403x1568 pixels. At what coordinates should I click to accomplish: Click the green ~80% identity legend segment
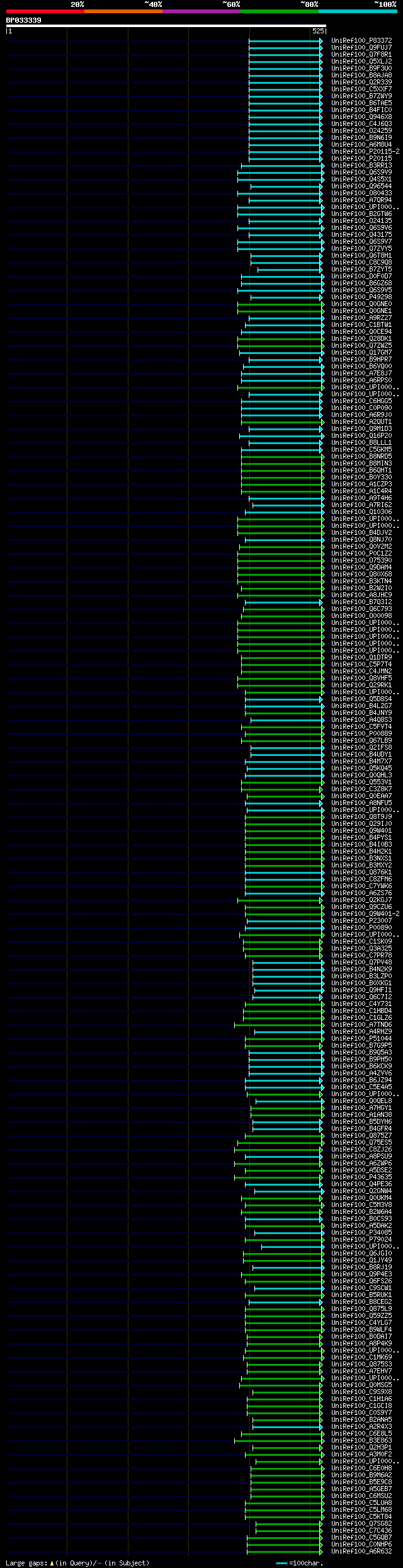coord(279,11)
